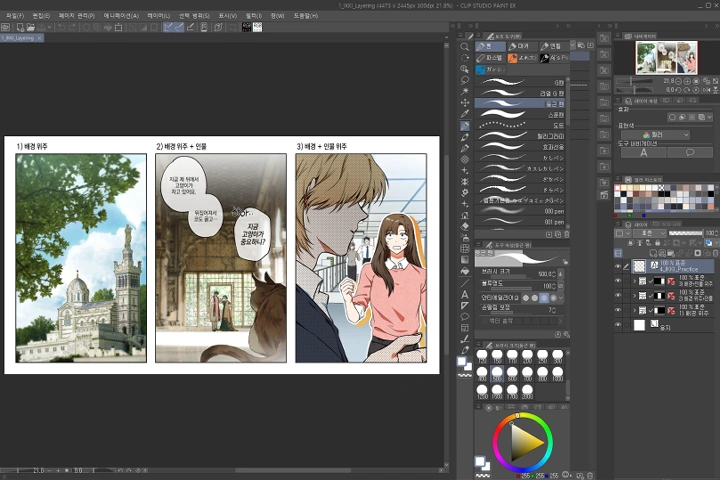This screenshot has width=720, height=481.
Task: Expand the 1) 배경 위주 folder
Action: pos(635,310)
